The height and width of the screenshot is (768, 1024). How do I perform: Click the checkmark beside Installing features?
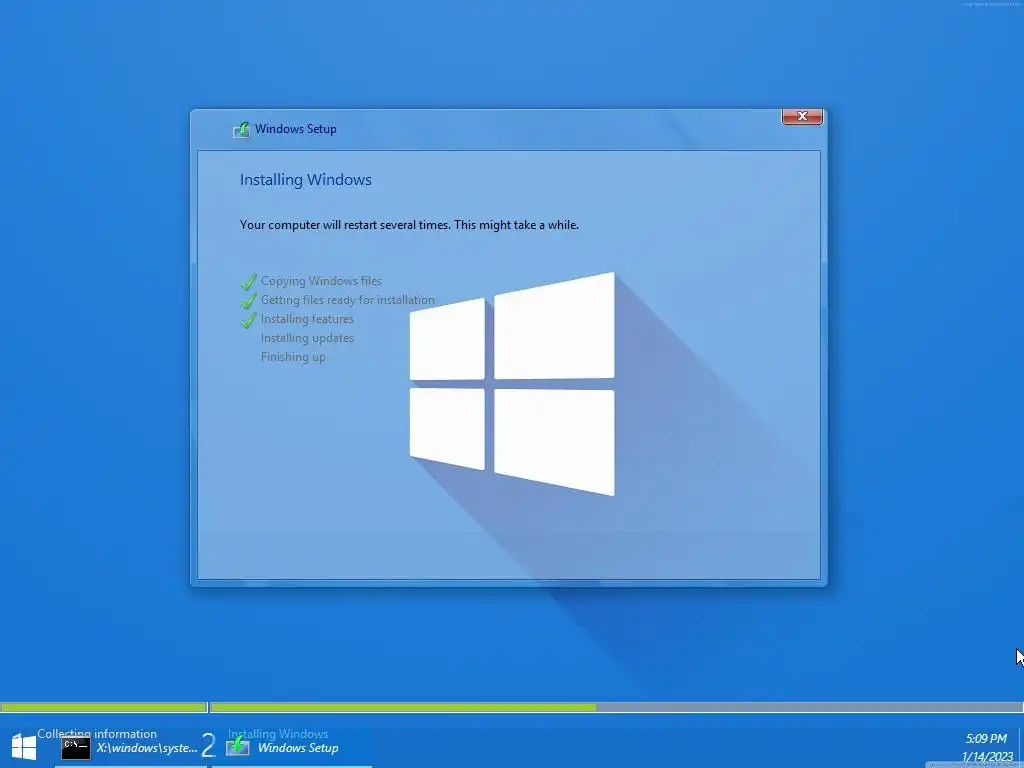click(248, 319)
